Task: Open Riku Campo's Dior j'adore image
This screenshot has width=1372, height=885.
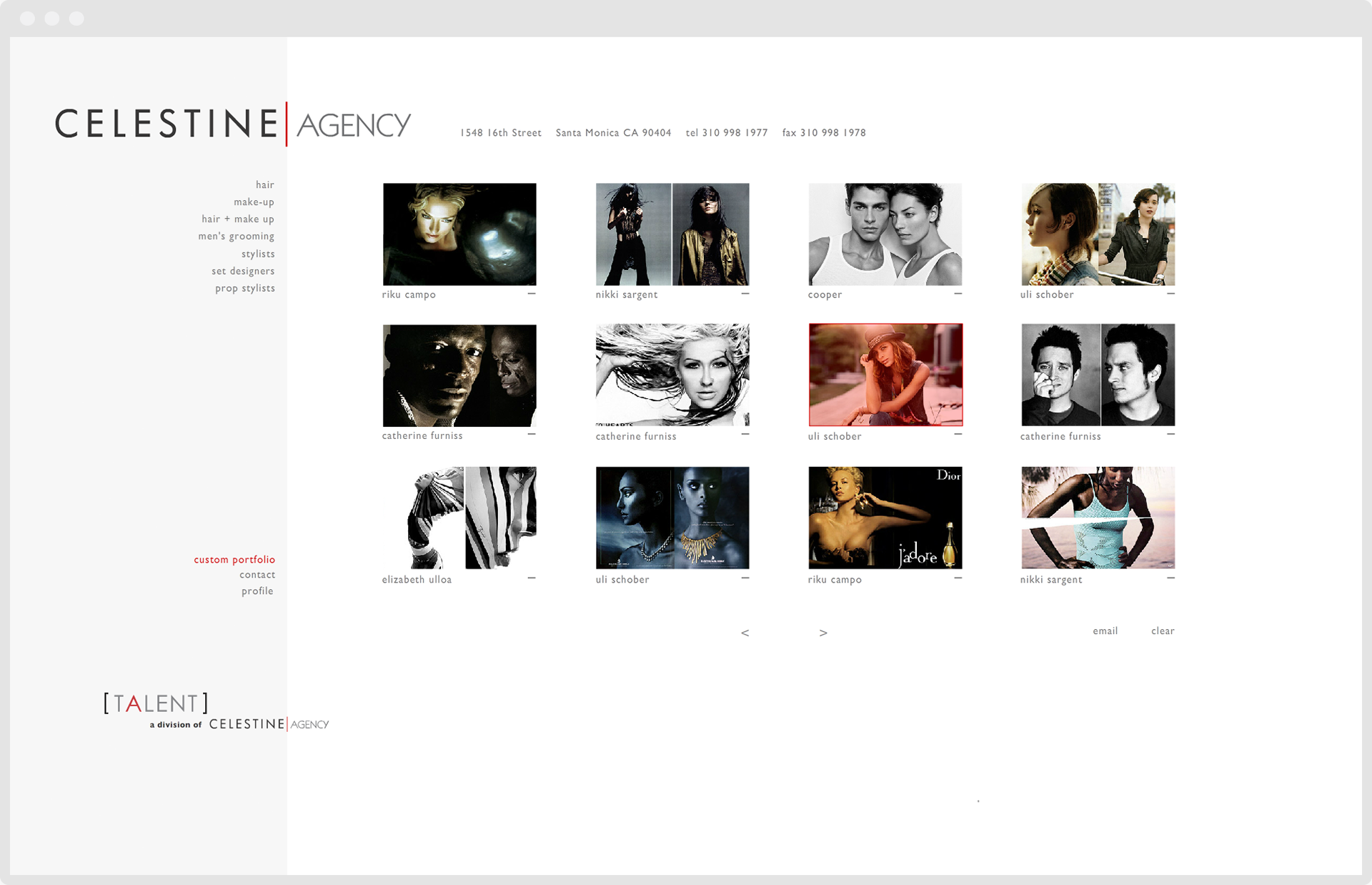Action: click(x=885, y=518)
